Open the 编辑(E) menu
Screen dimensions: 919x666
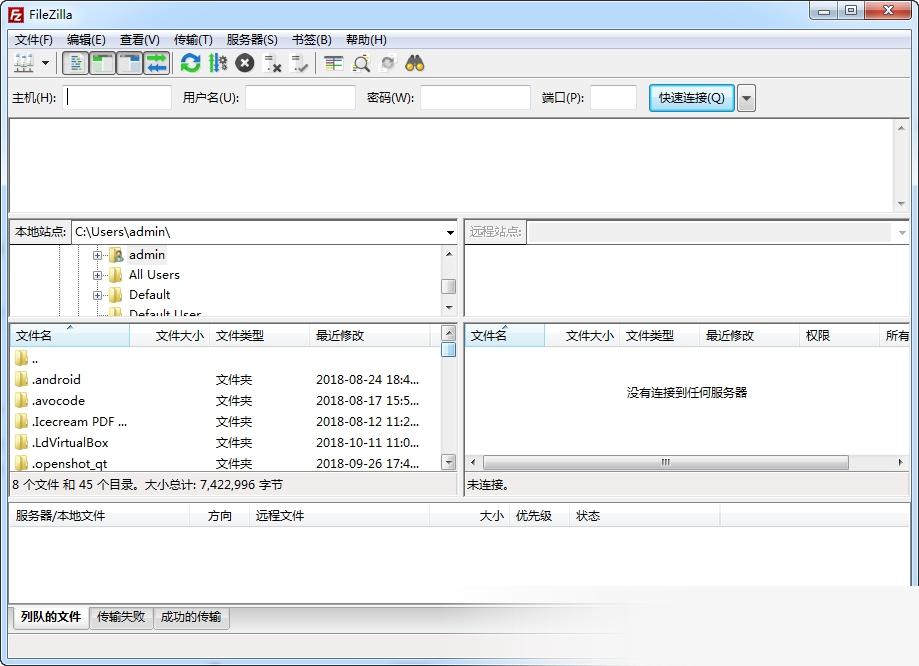point(86,39)
